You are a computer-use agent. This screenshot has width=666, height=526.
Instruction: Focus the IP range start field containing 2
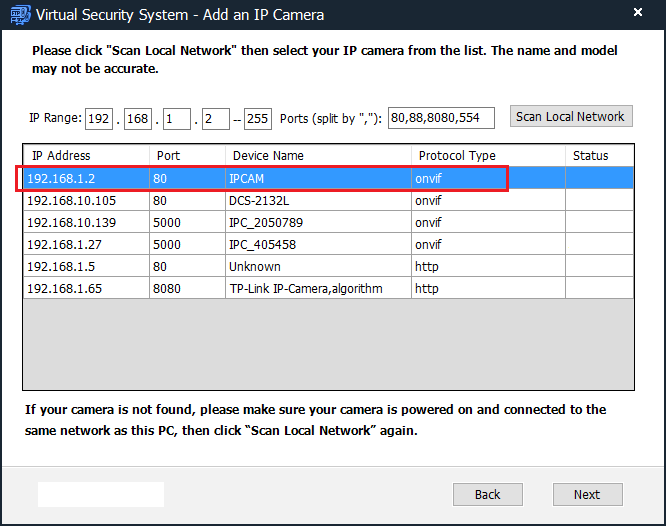click(x=213, y=119)
